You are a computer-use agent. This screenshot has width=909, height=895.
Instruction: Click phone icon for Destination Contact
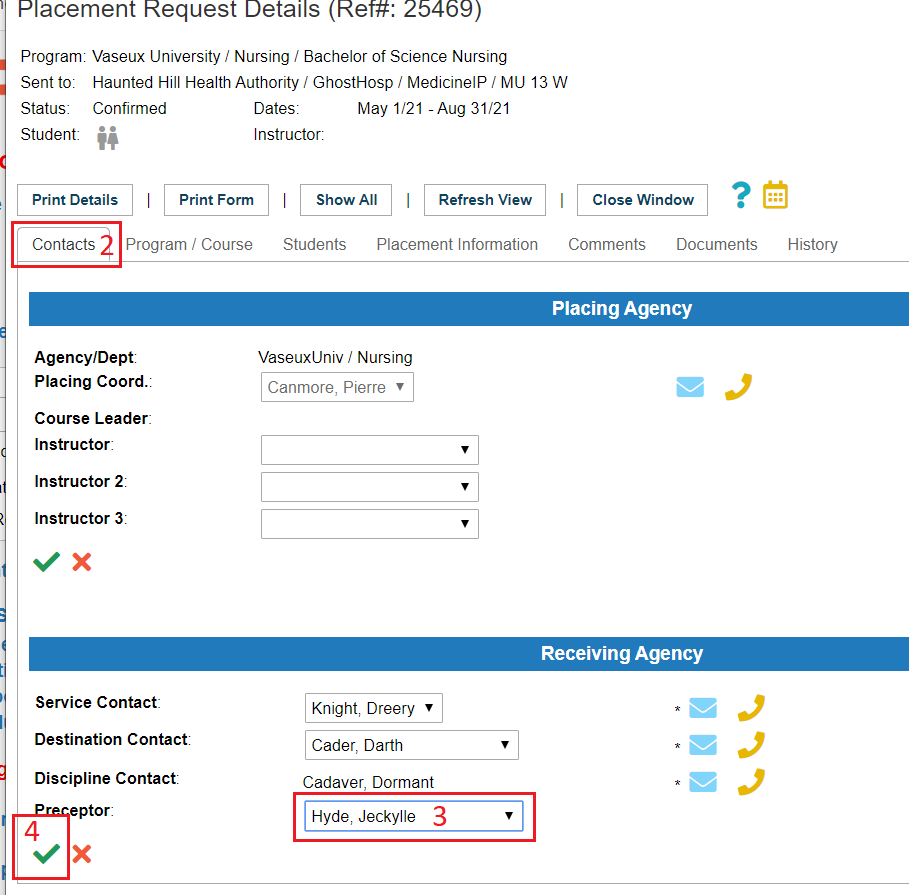[x=750, y=745]
